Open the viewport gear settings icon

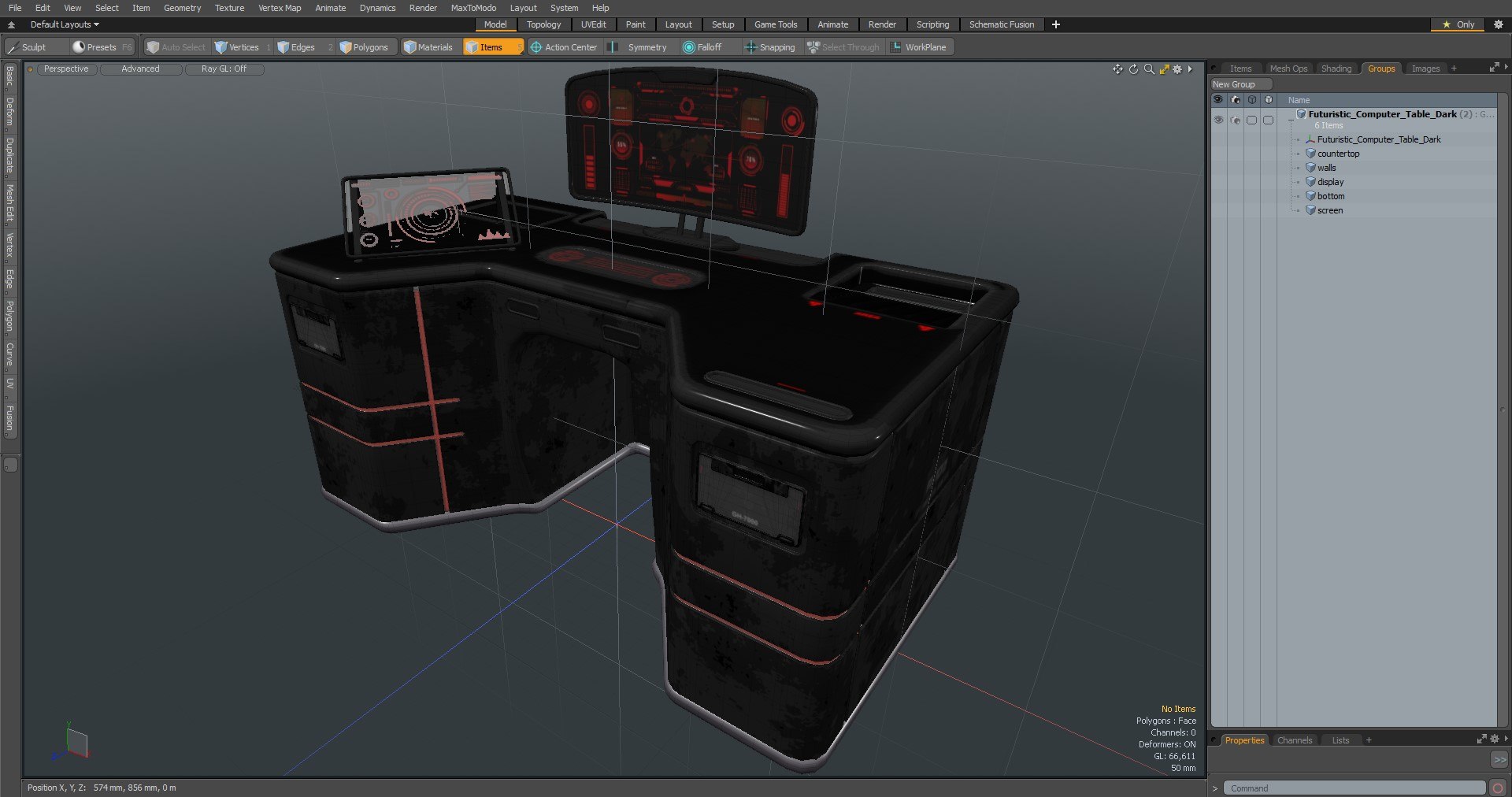coord(1177,69)
